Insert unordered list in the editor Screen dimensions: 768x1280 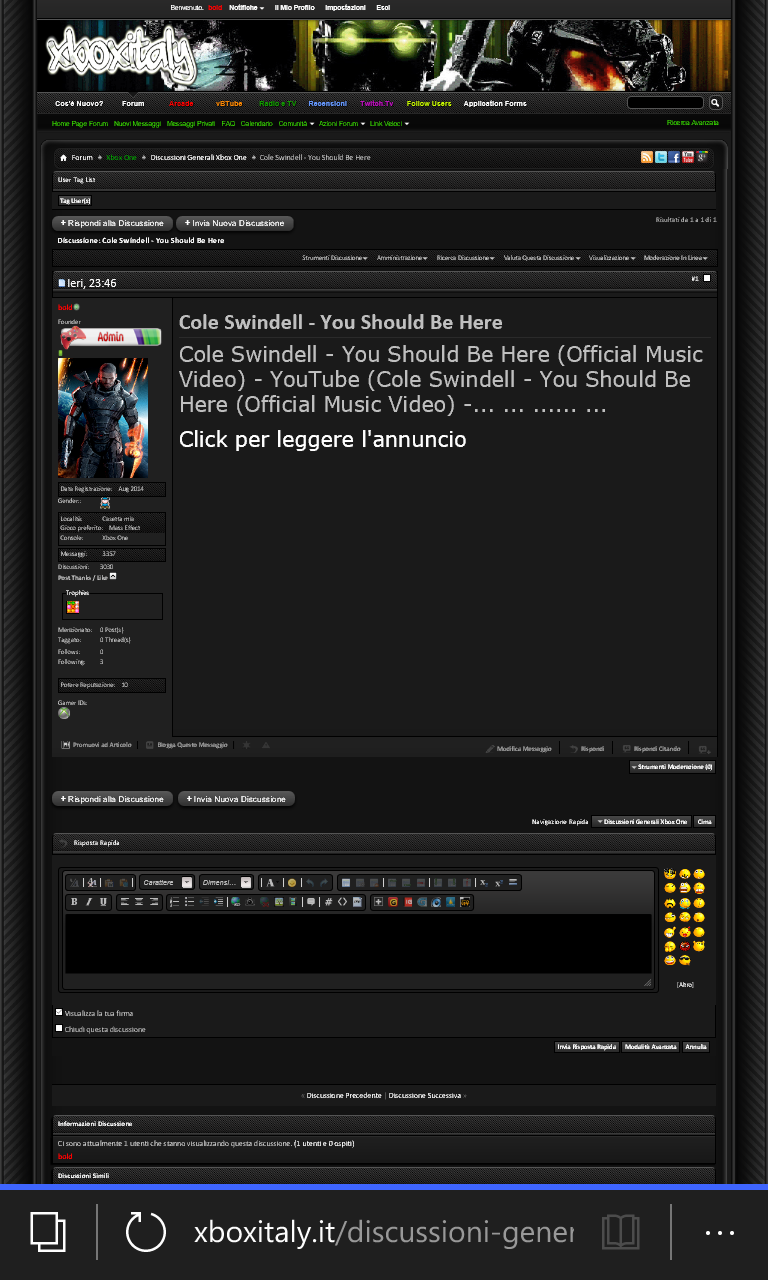coord(189,902)
